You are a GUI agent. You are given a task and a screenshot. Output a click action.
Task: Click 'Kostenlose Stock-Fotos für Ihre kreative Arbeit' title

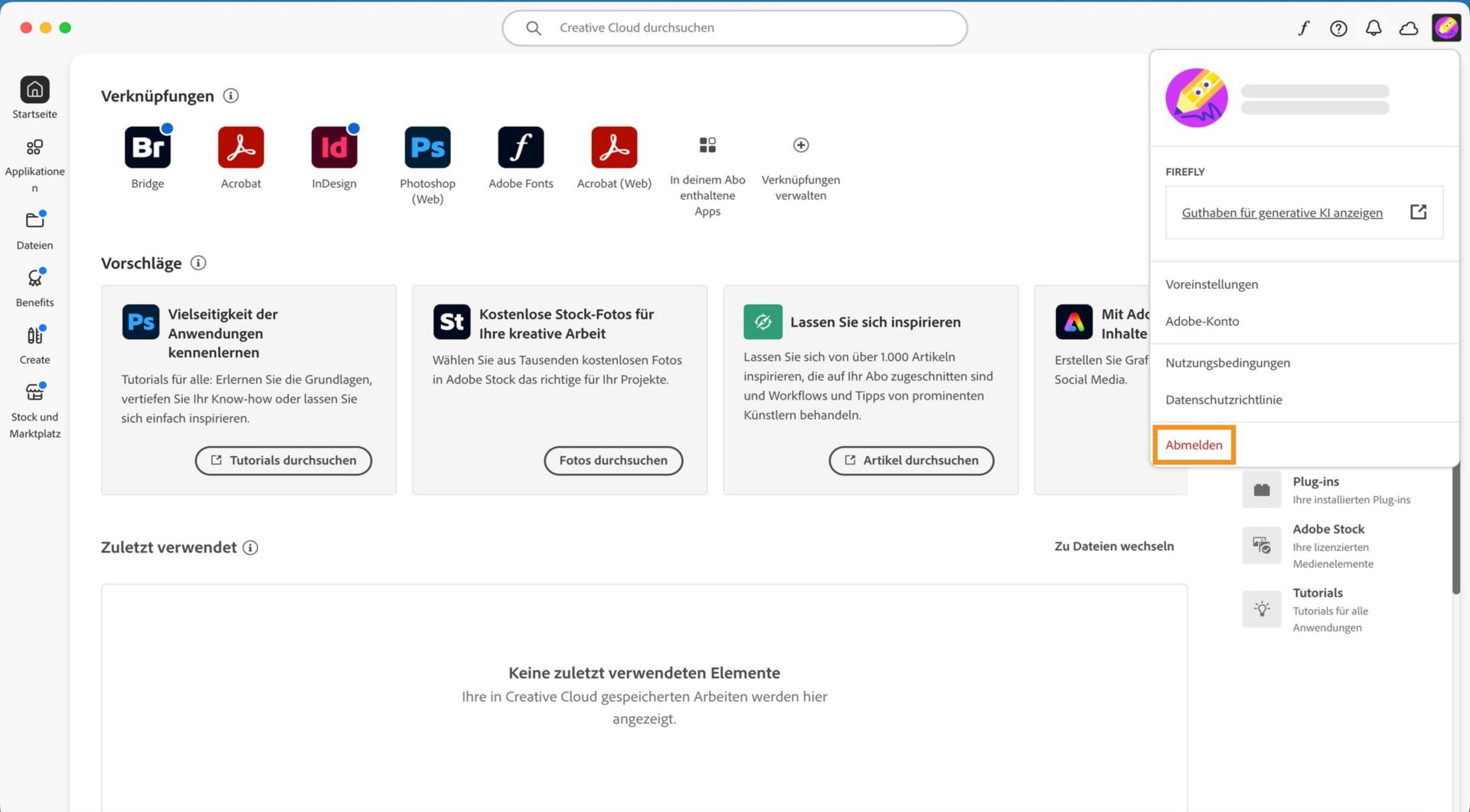click(567, 324)
